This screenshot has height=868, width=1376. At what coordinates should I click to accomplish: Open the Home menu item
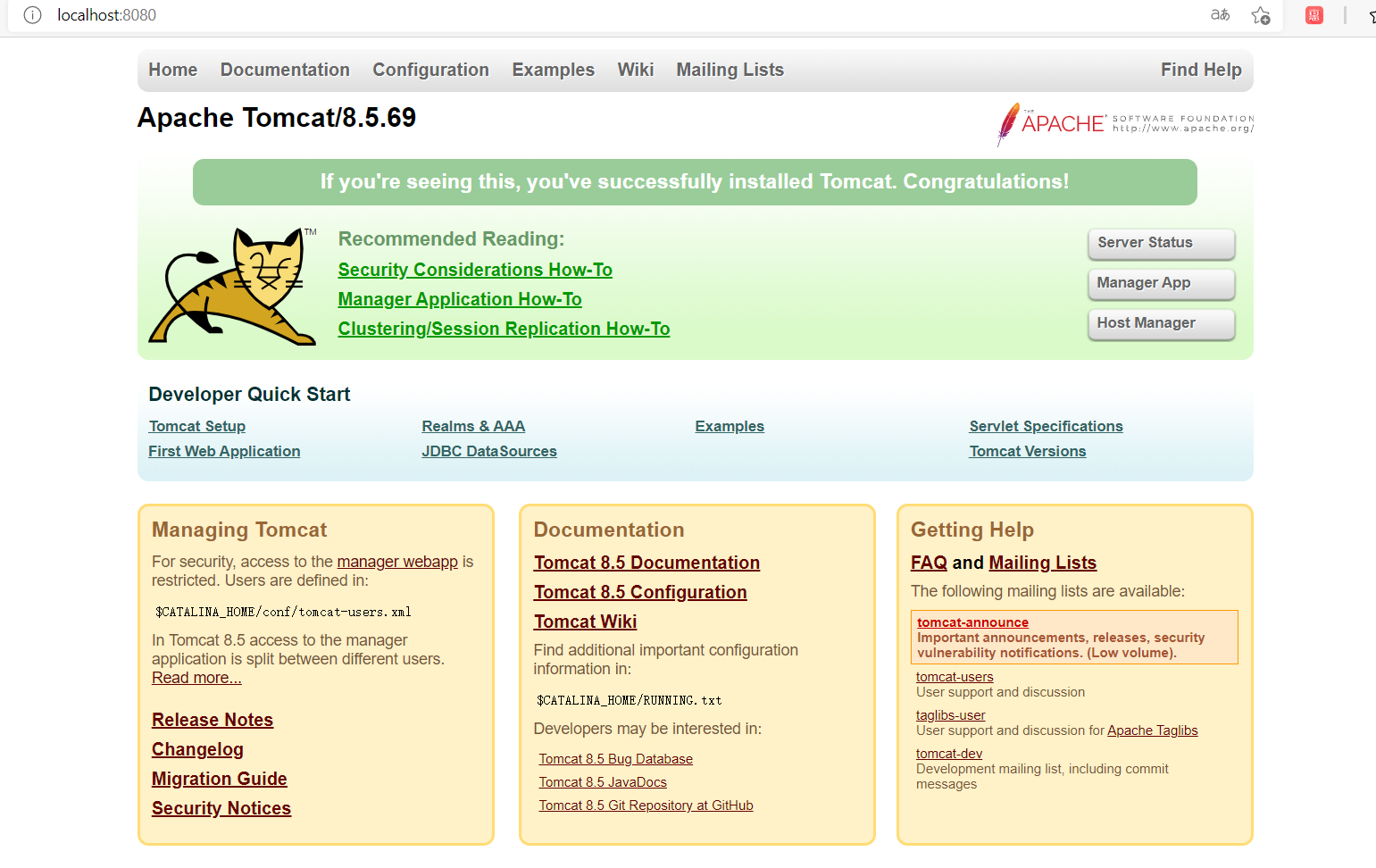pos(172,70)
